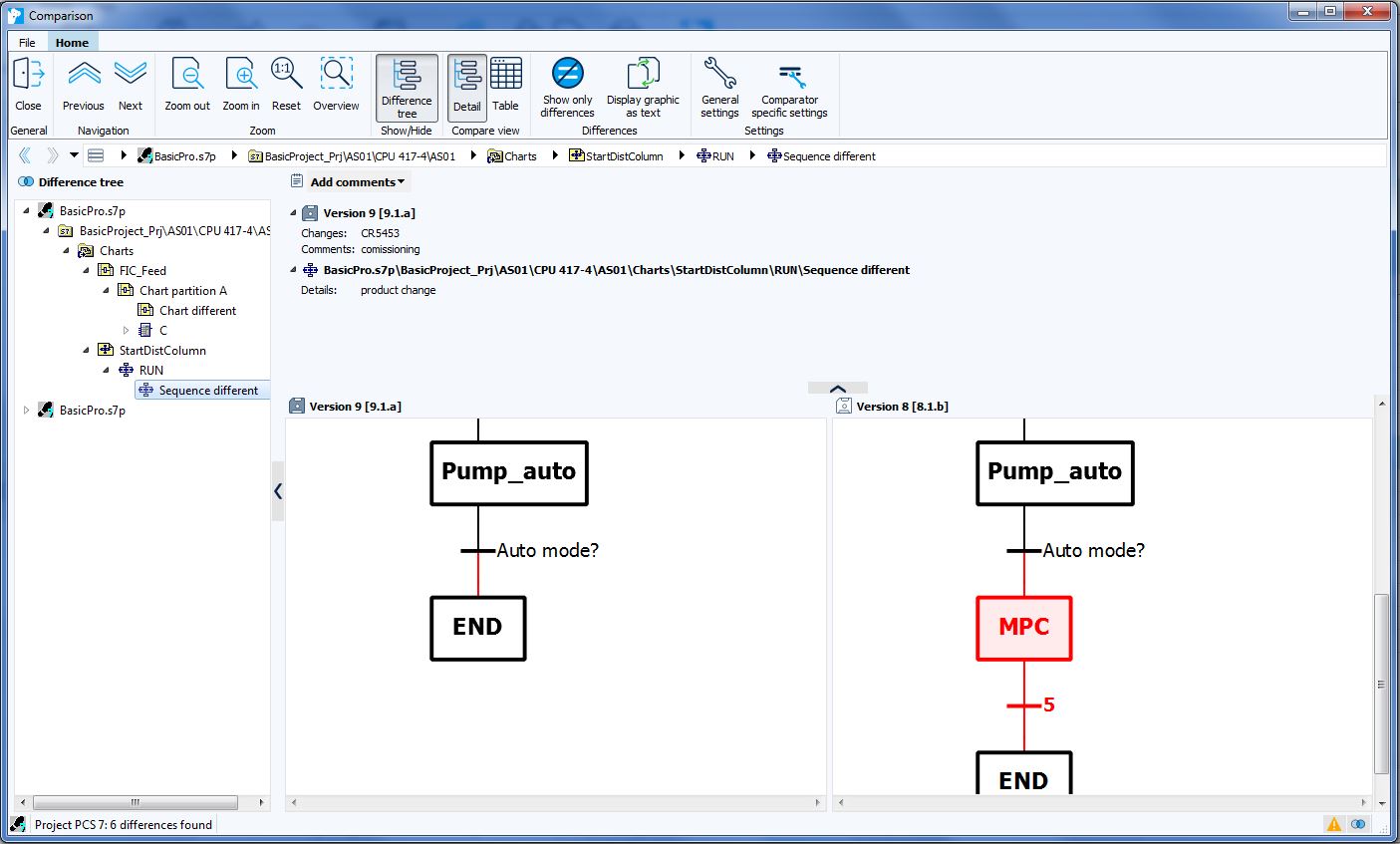Click the vertical scrollbar thumb of compare view
Screen dimensions: 1400x844
[1381, 684]
